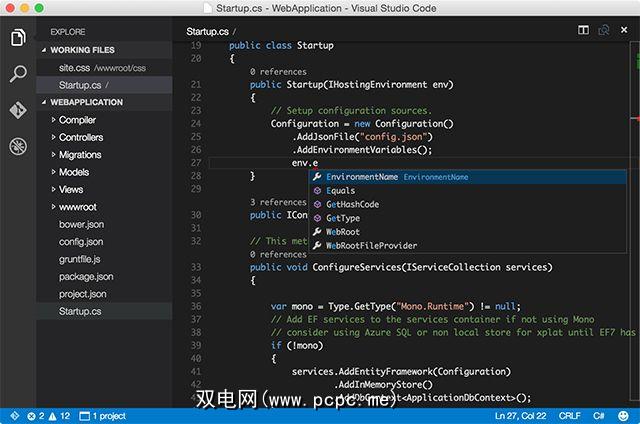
Task: Click the preview/changes icon beside split editor
Action: tap(603, 32)
